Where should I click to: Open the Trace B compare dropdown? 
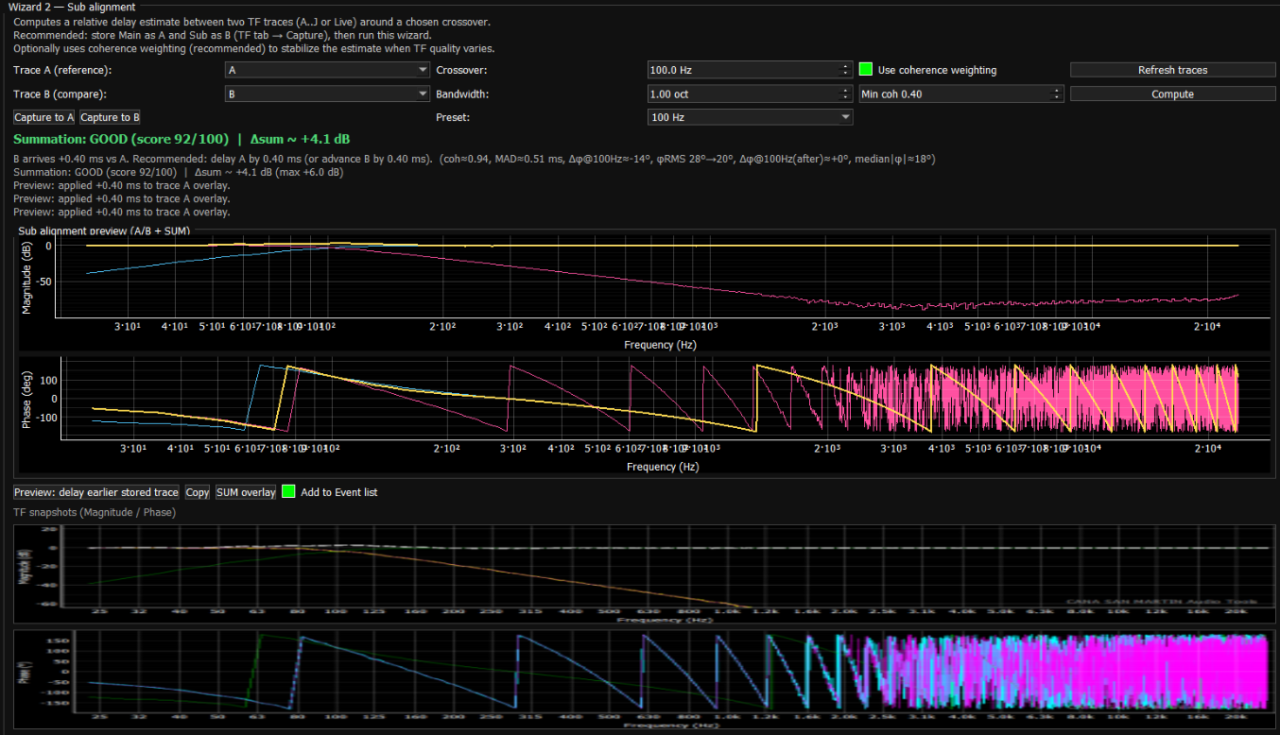click(x=327, y=94)
